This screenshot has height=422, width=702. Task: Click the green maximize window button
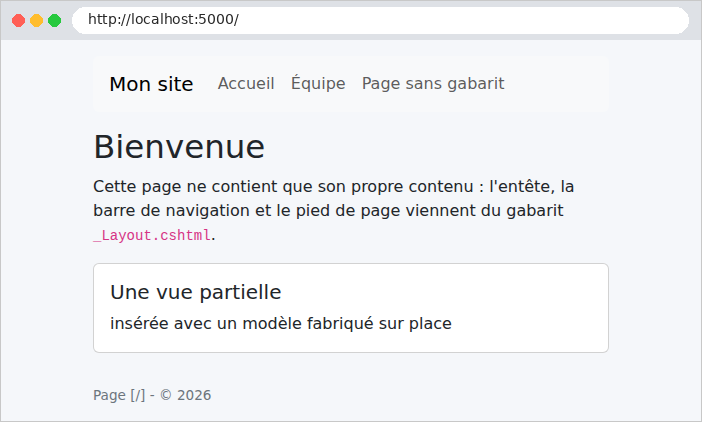pos(55,20)
